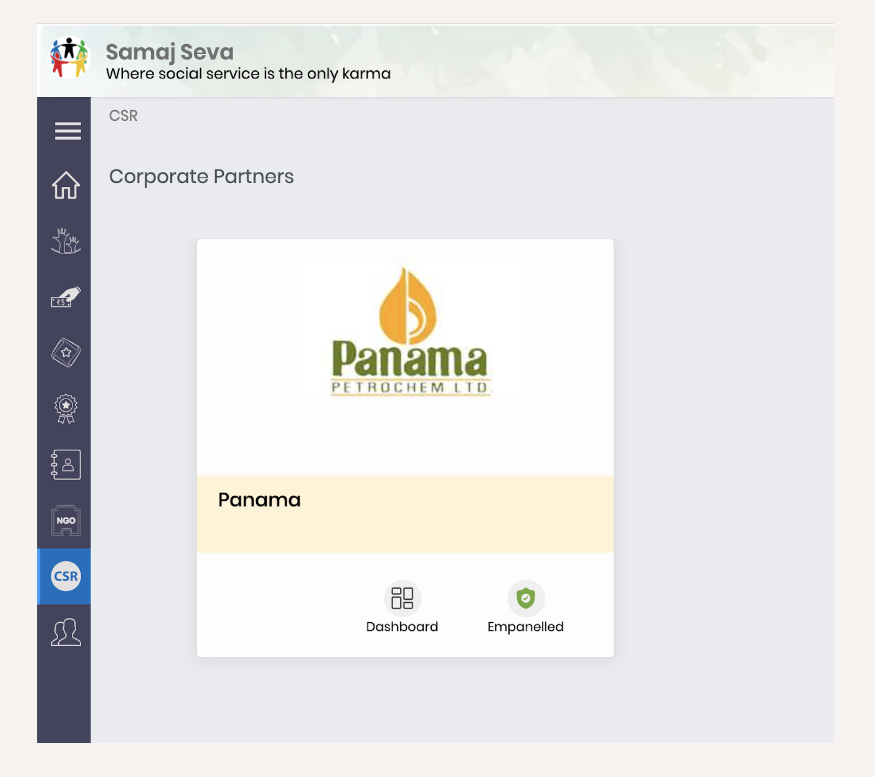Open the raised hands volunteering icon
875x777 pixels.
(66, 241)
